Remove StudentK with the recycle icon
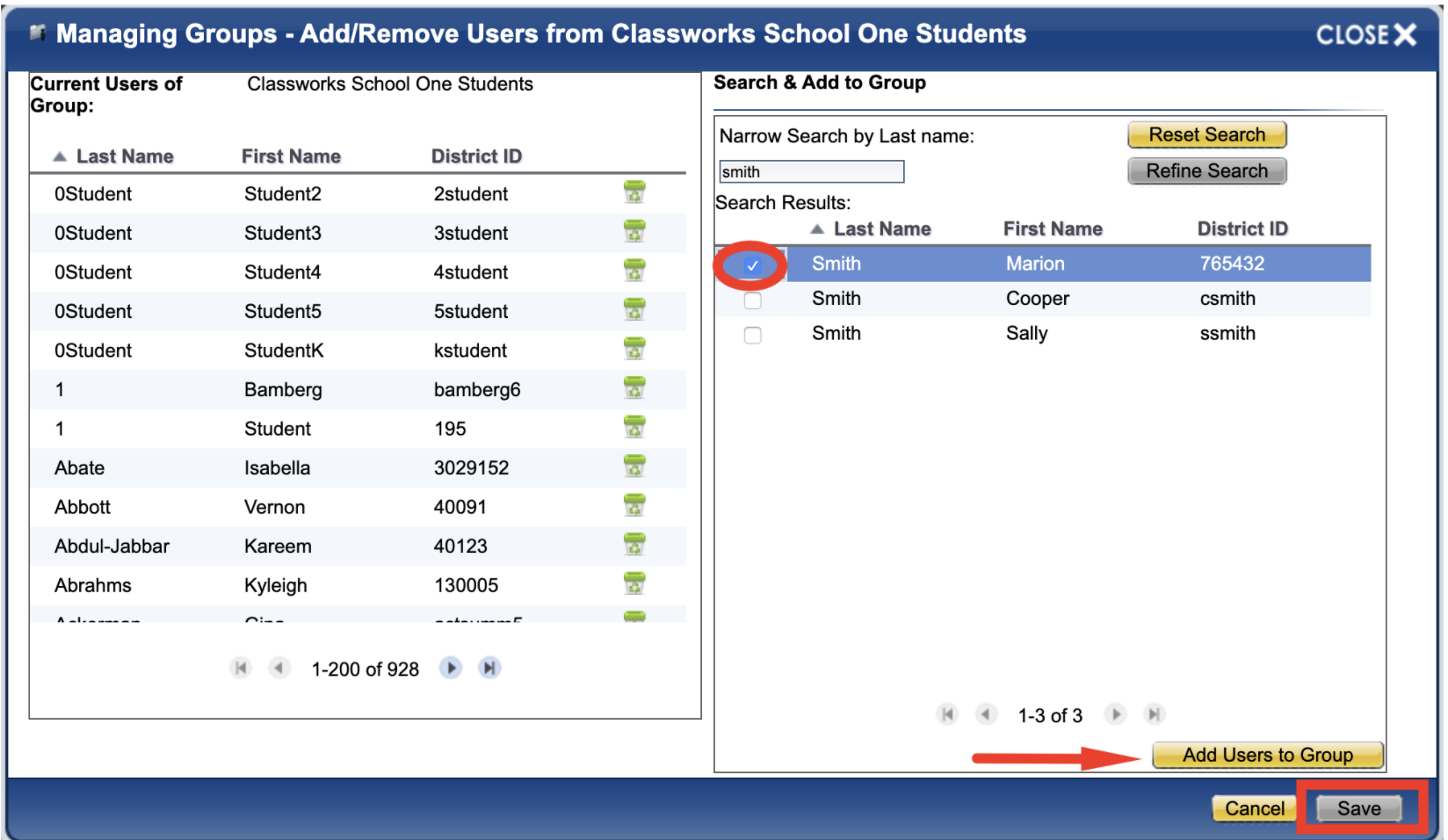This screenshot has width=1448, height=840. [x=633, y=349]
